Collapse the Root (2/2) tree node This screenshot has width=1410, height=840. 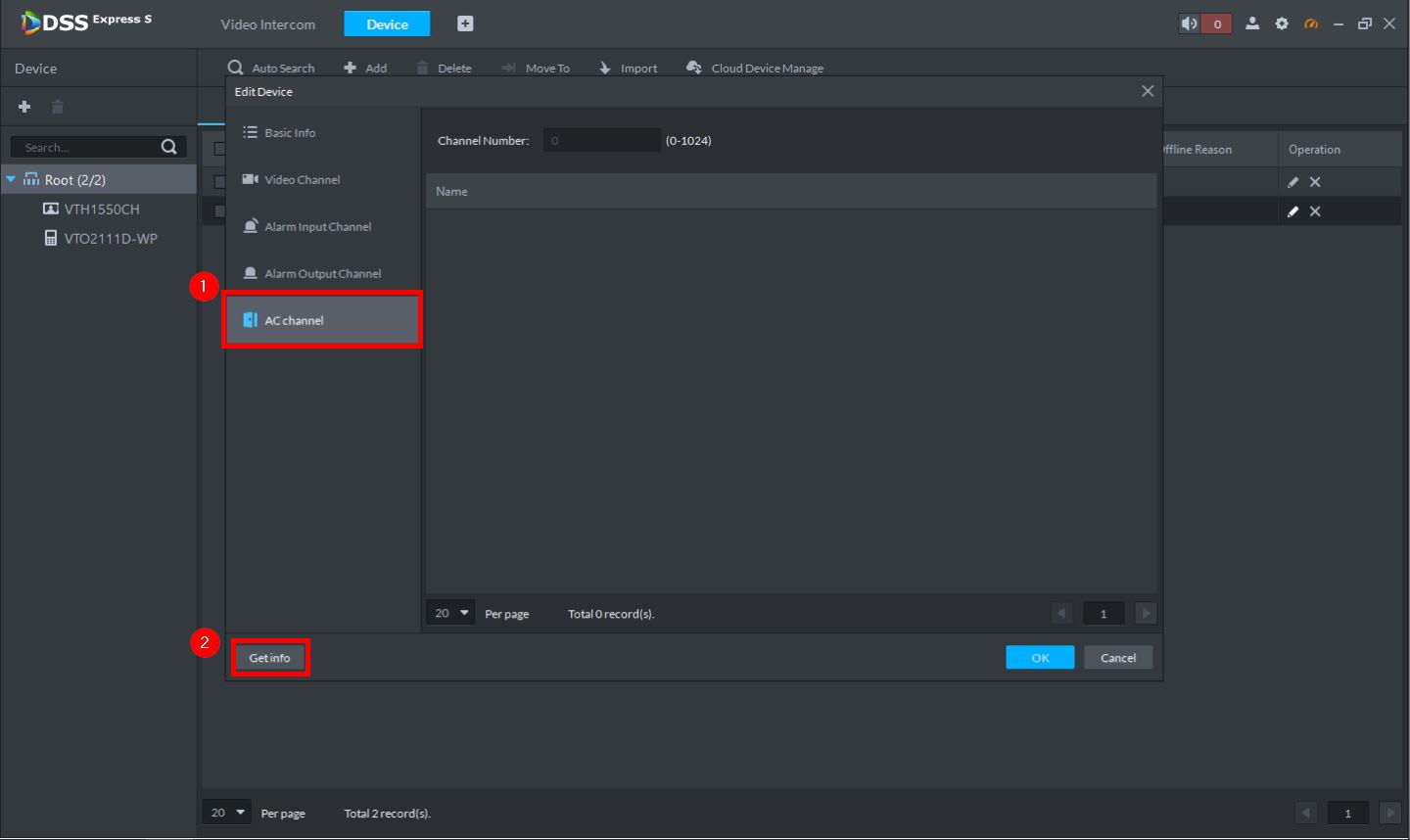tap(12, 180)
